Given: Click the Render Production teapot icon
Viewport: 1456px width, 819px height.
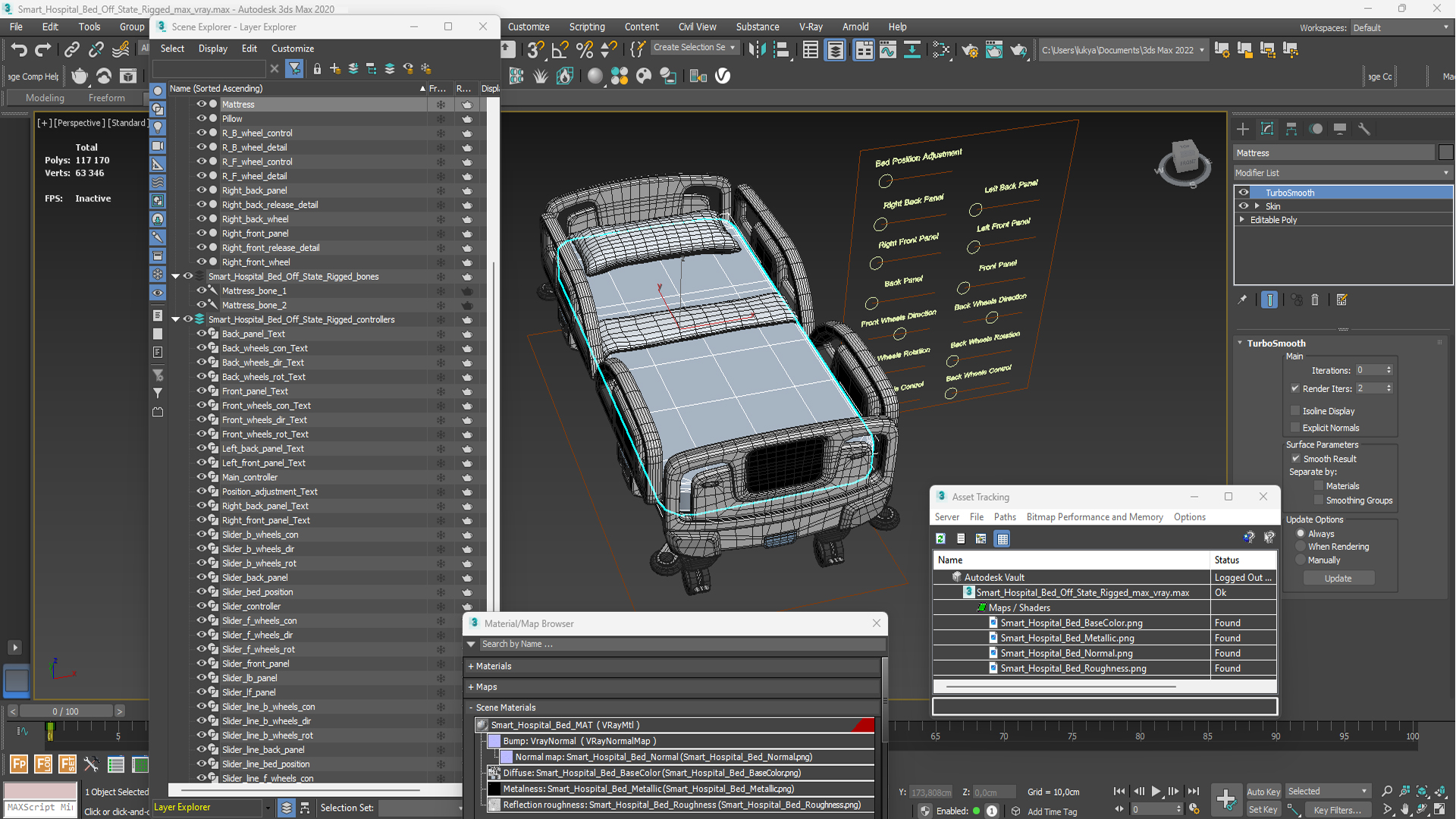Looking at the screenshot, I should point(1018,50).
